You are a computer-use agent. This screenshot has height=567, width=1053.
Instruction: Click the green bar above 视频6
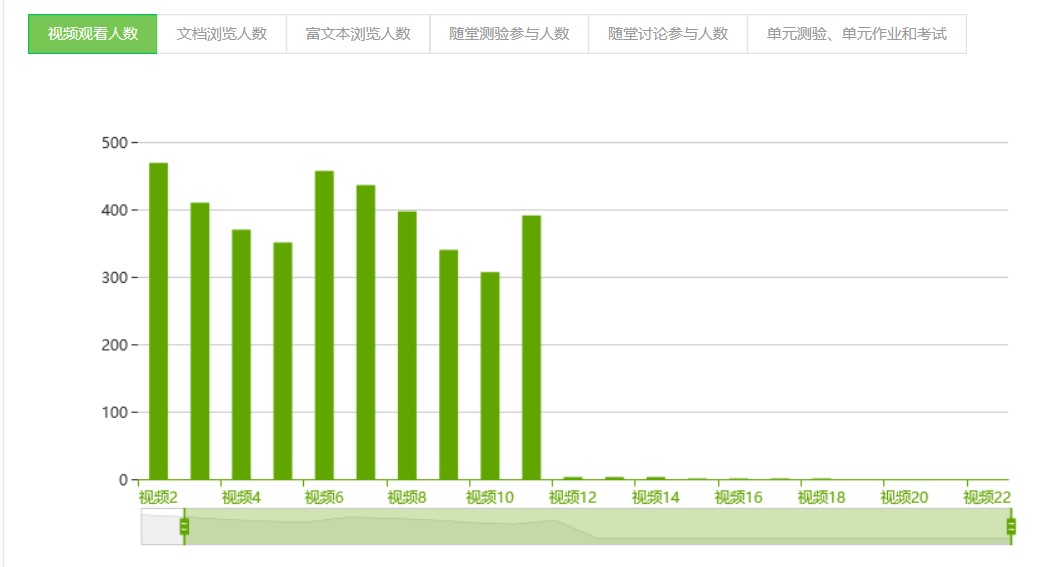[324, 326]
